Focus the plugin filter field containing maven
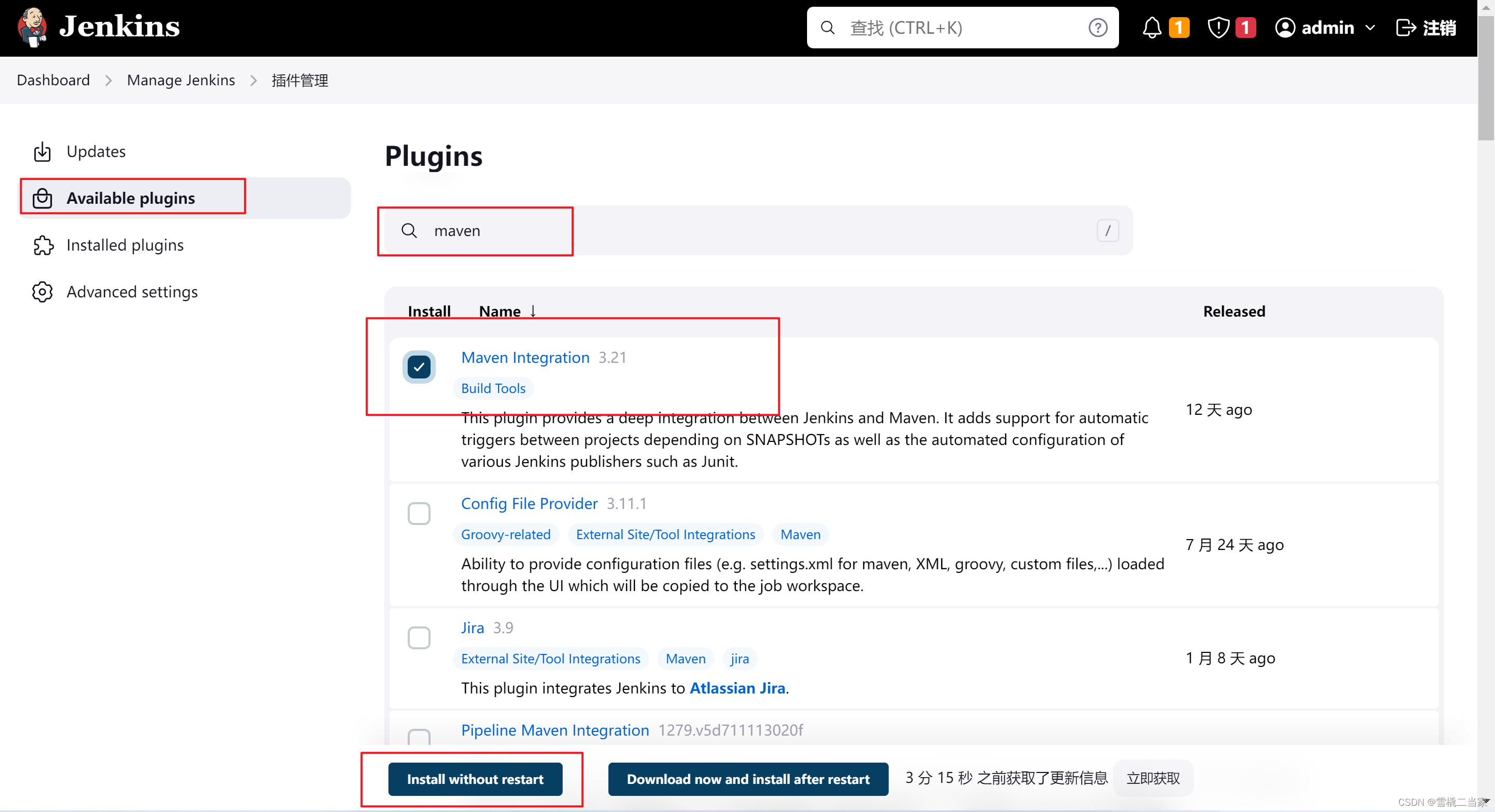 758,231
